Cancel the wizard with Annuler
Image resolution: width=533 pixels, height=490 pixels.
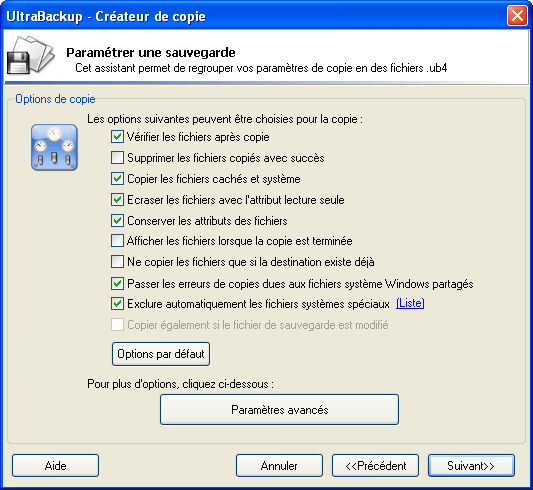click(x=279, y=466)
